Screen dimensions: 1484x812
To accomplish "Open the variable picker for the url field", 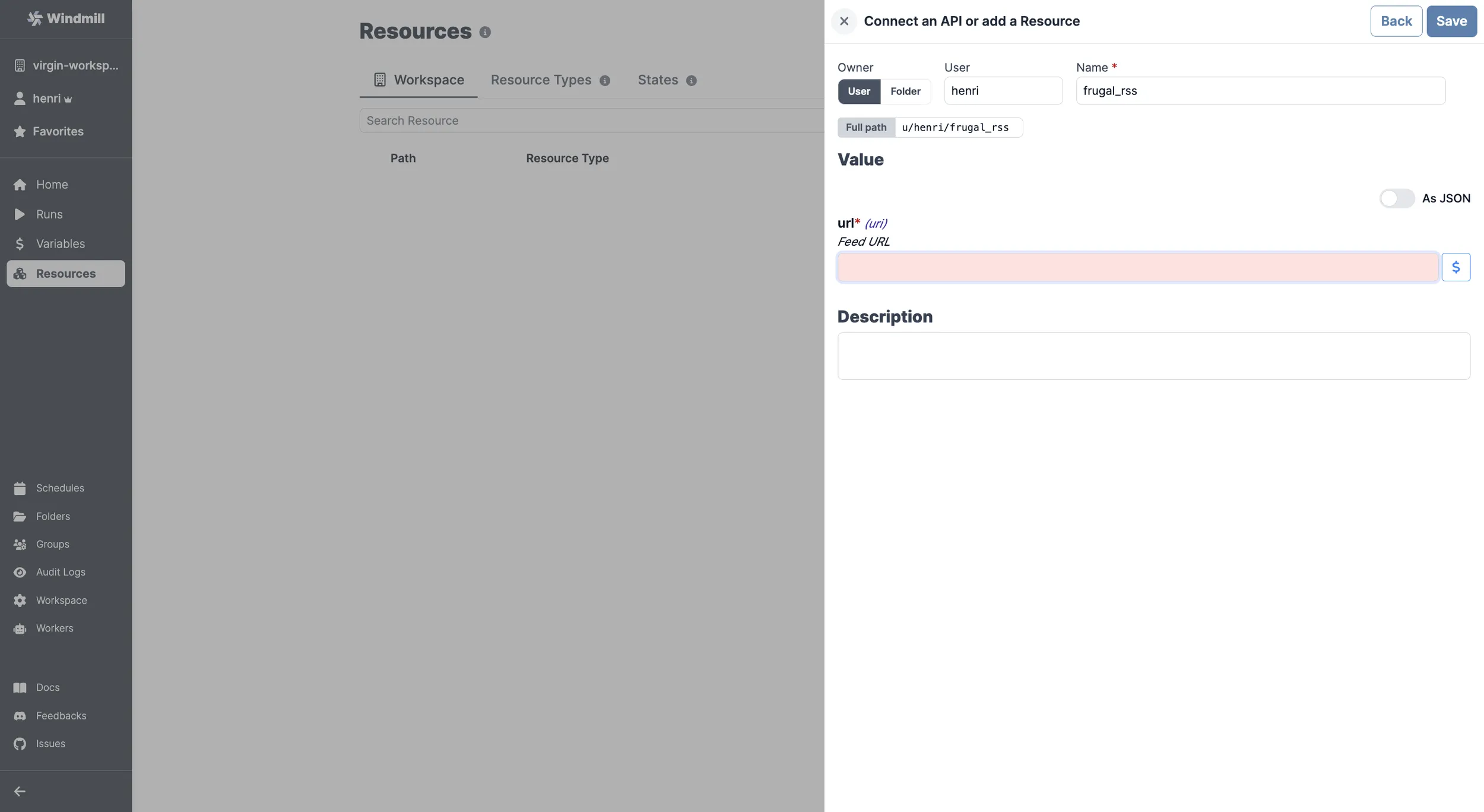I will click(x=1456, y=267).
